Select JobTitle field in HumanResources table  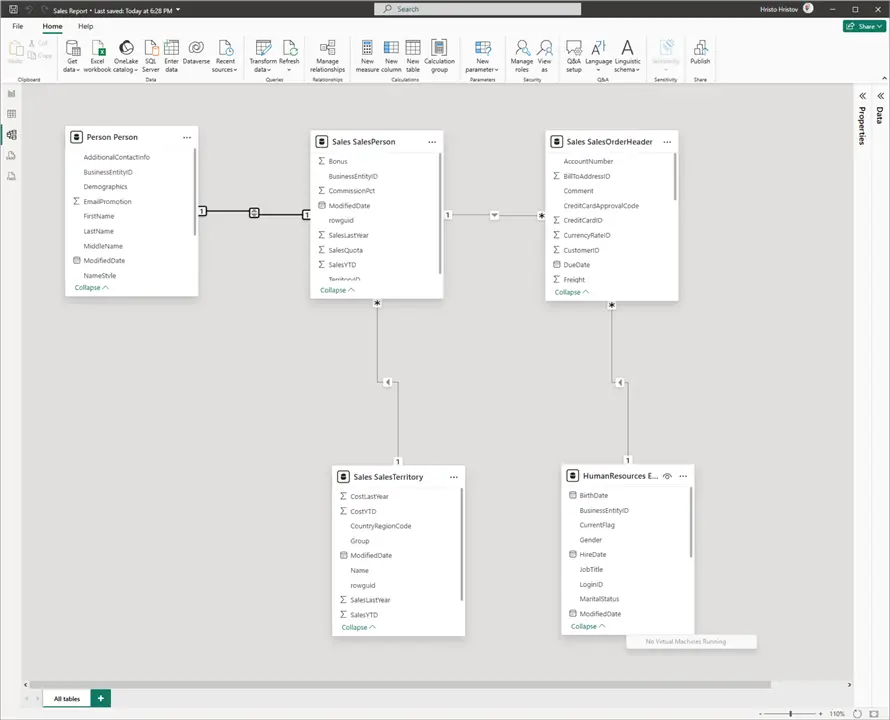[591, 570]
